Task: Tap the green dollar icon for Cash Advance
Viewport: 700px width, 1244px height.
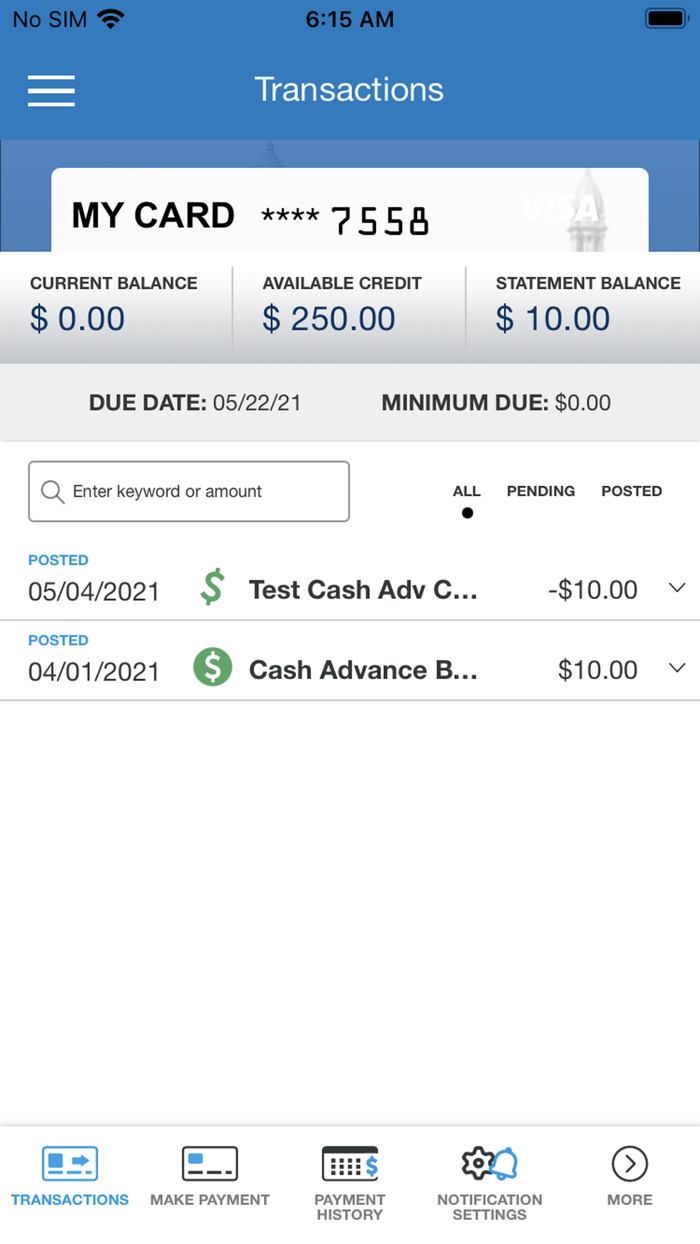Action: [x=212, y=667]
